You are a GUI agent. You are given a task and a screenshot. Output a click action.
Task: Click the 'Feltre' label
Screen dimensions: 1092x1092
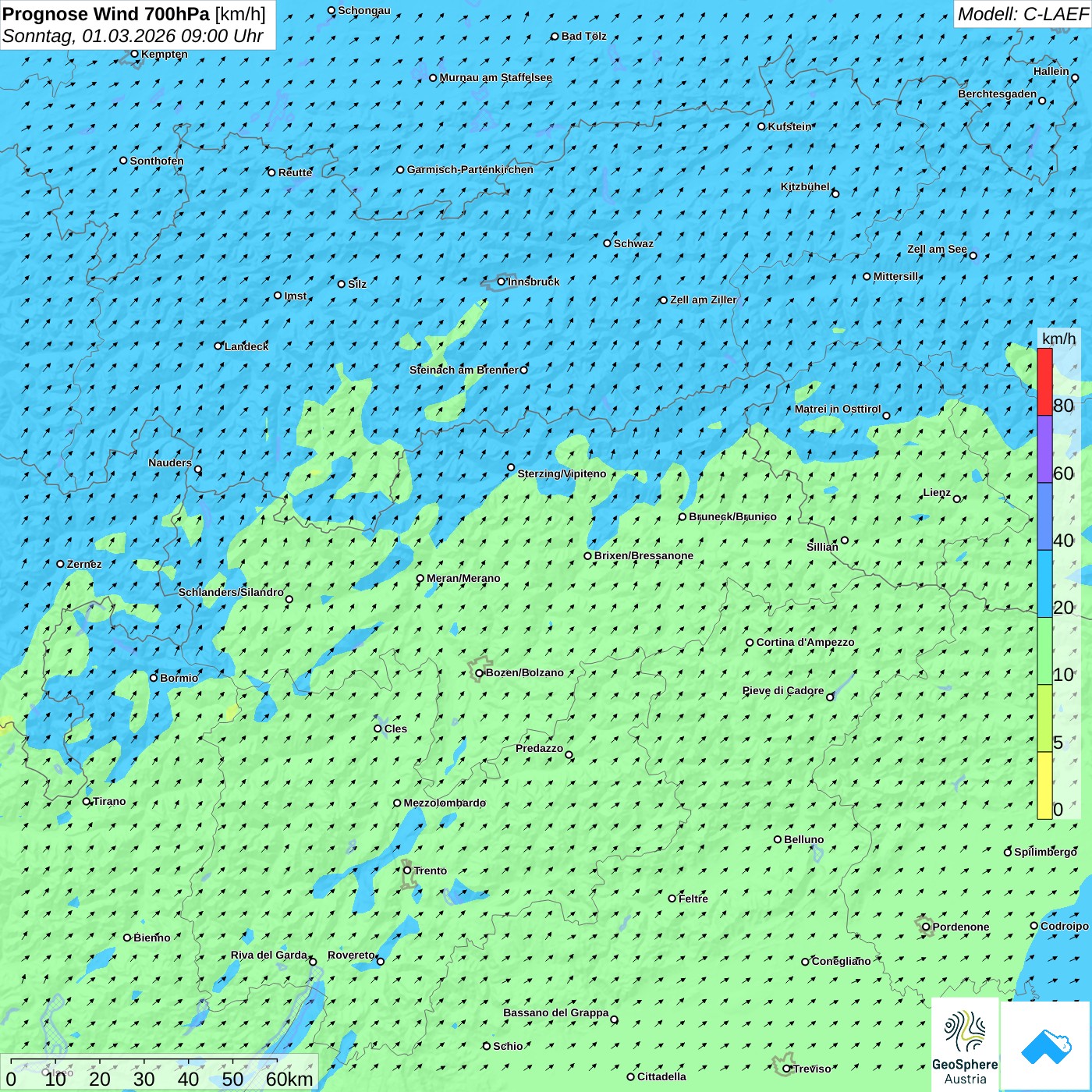(x=693, y=899)
